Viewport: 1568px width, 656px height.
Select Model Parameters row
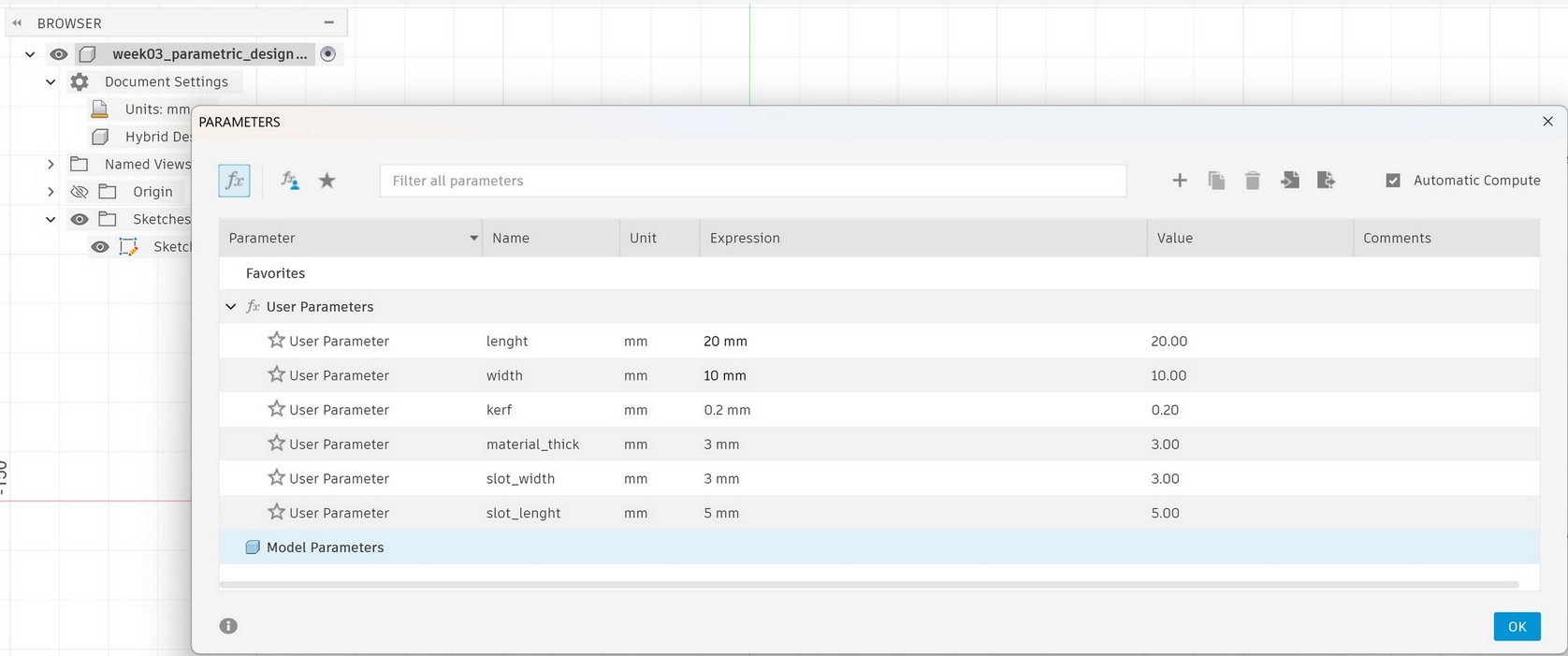click(879, 547)
